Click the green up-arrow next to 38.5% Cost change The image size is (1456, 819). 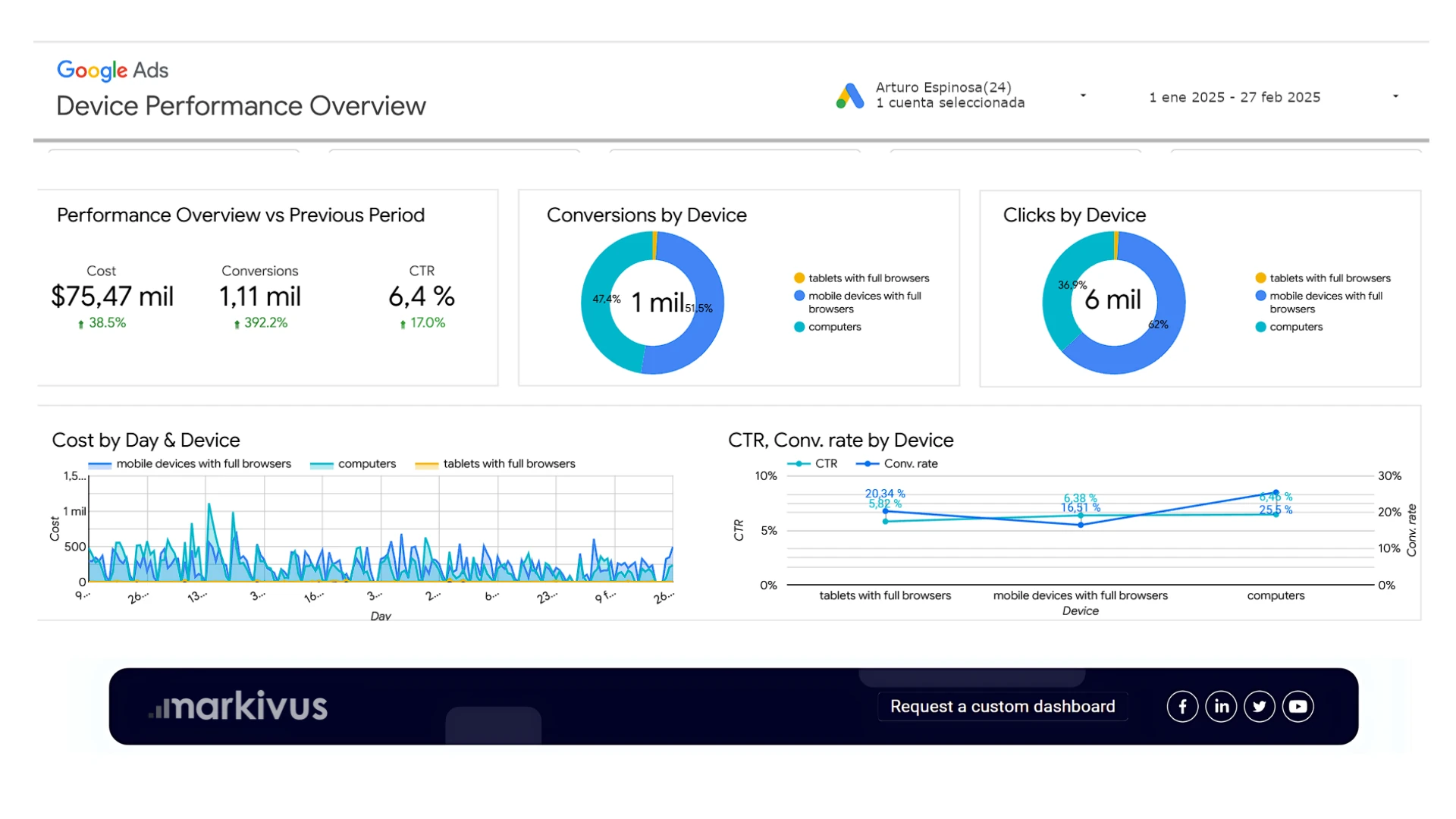[x=81, y=324]
